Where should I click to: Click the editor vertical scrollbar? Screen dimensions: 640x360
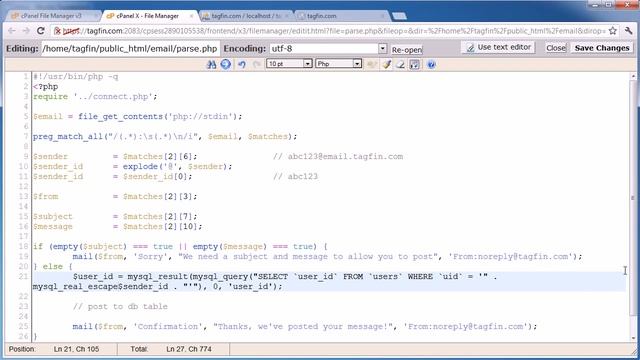pos(633,198)
